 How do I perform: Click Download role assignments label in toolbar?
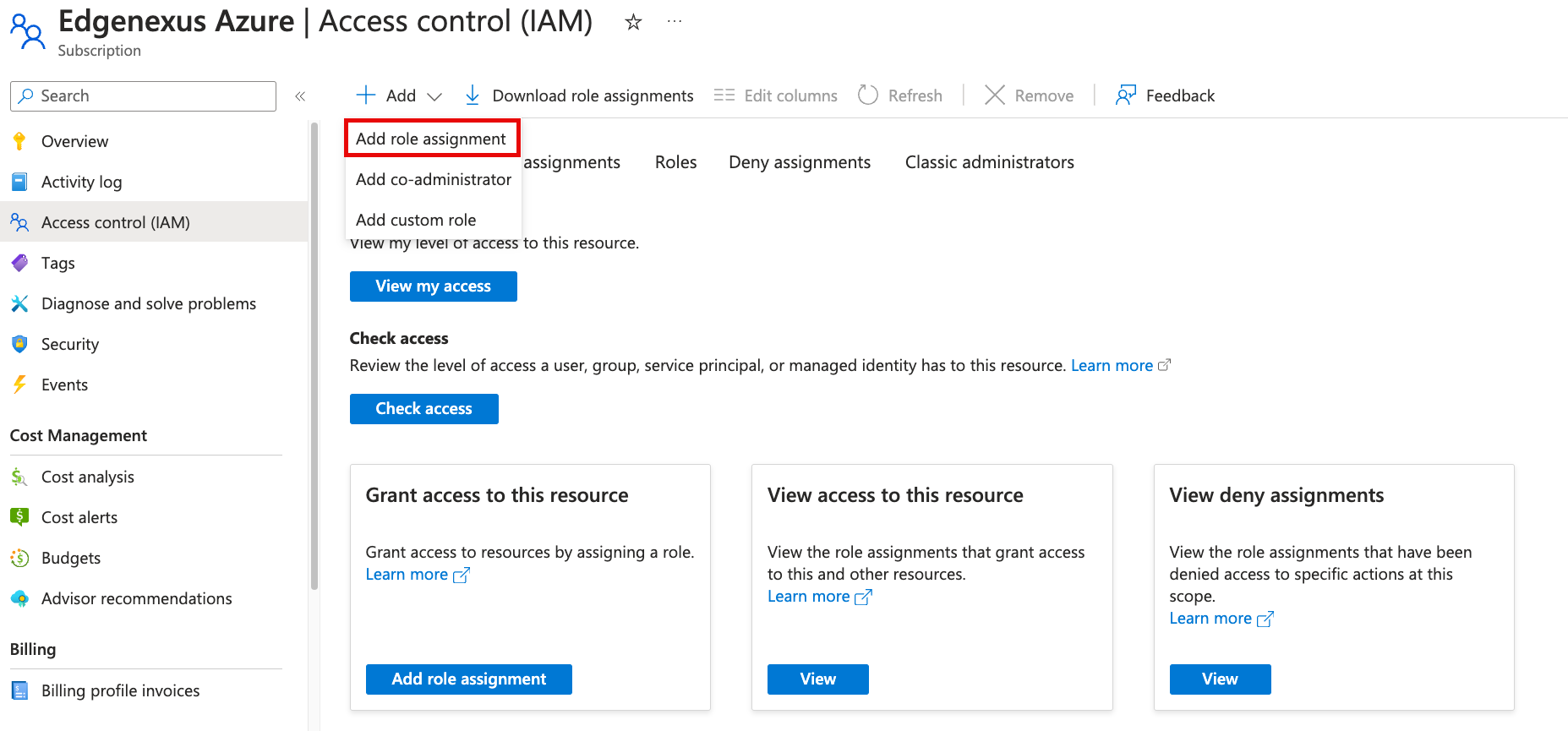coord(593,95)
